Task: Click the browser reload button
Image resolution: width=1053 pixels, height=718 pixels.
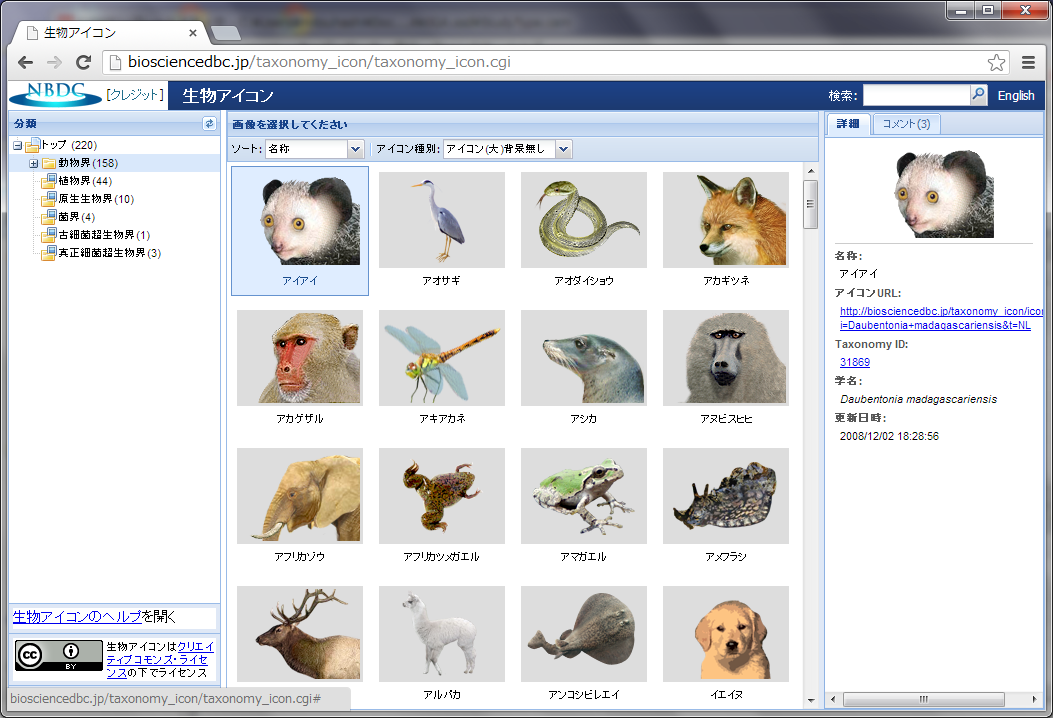Action: (x=84, y=62)
